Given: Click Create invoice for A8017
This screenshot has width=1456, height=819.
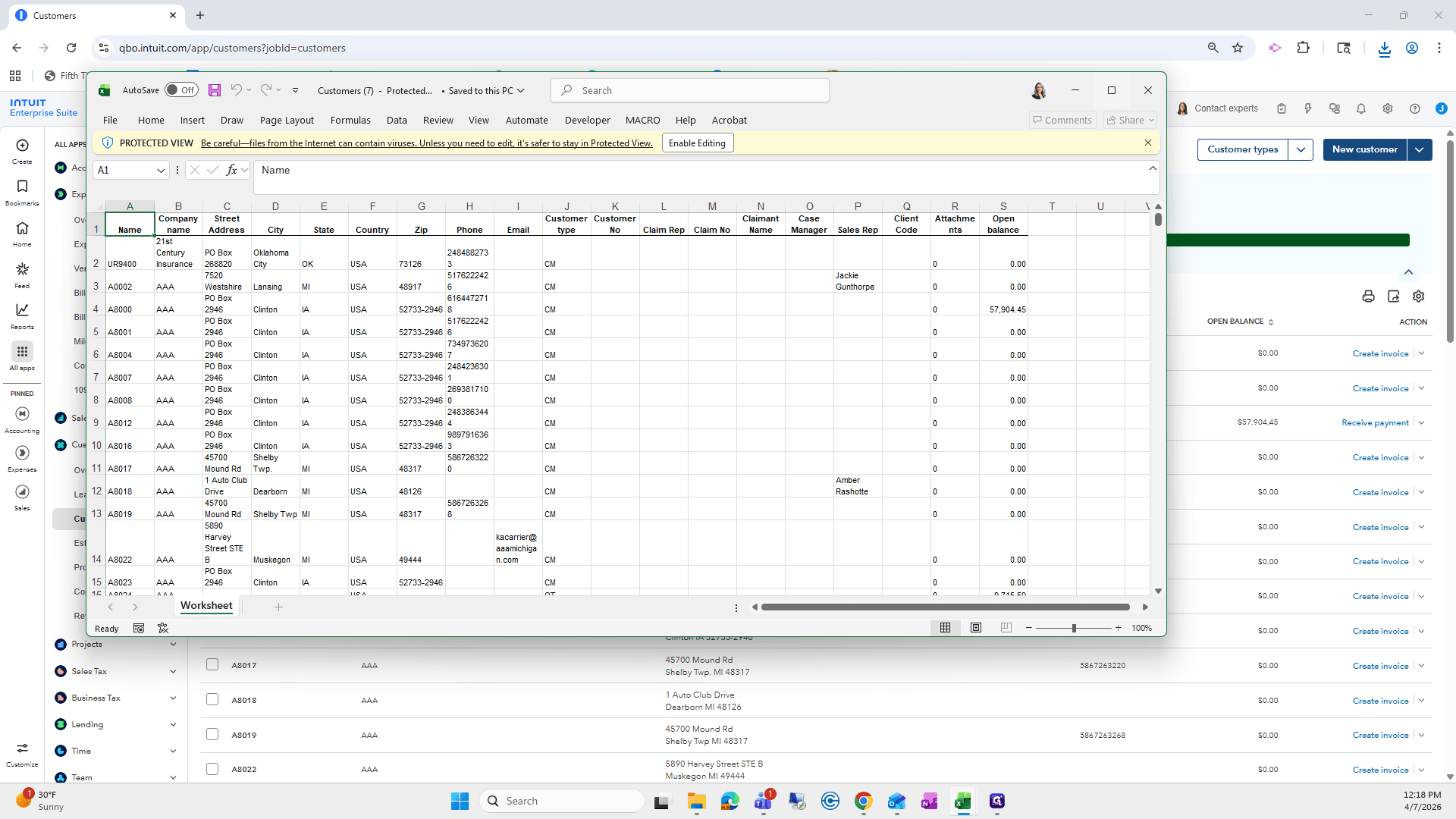Looking at the screenshot, I should (1380, 666).
